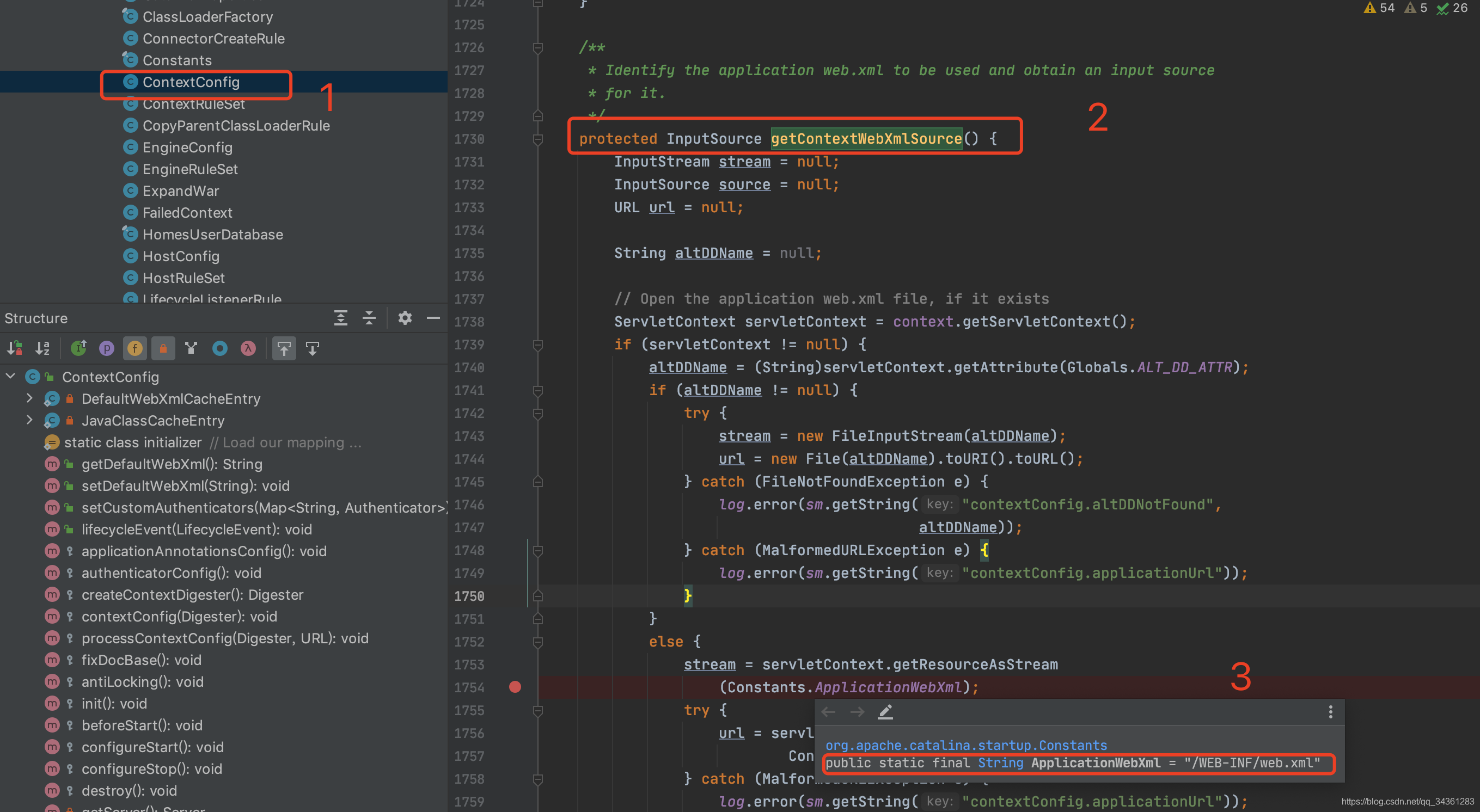Expand the DefaultWebXmlCacheEntry class node
The image size is (1480, 812).
30,398
